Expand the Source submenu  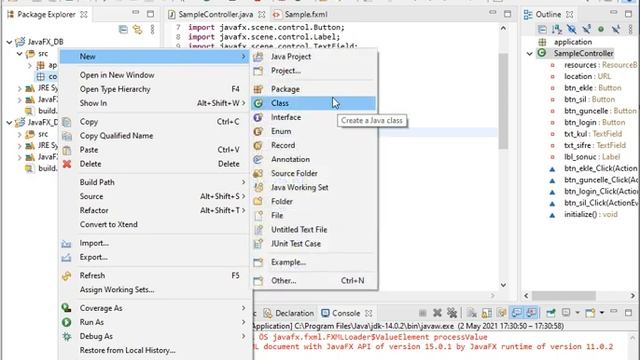point(154,196)
